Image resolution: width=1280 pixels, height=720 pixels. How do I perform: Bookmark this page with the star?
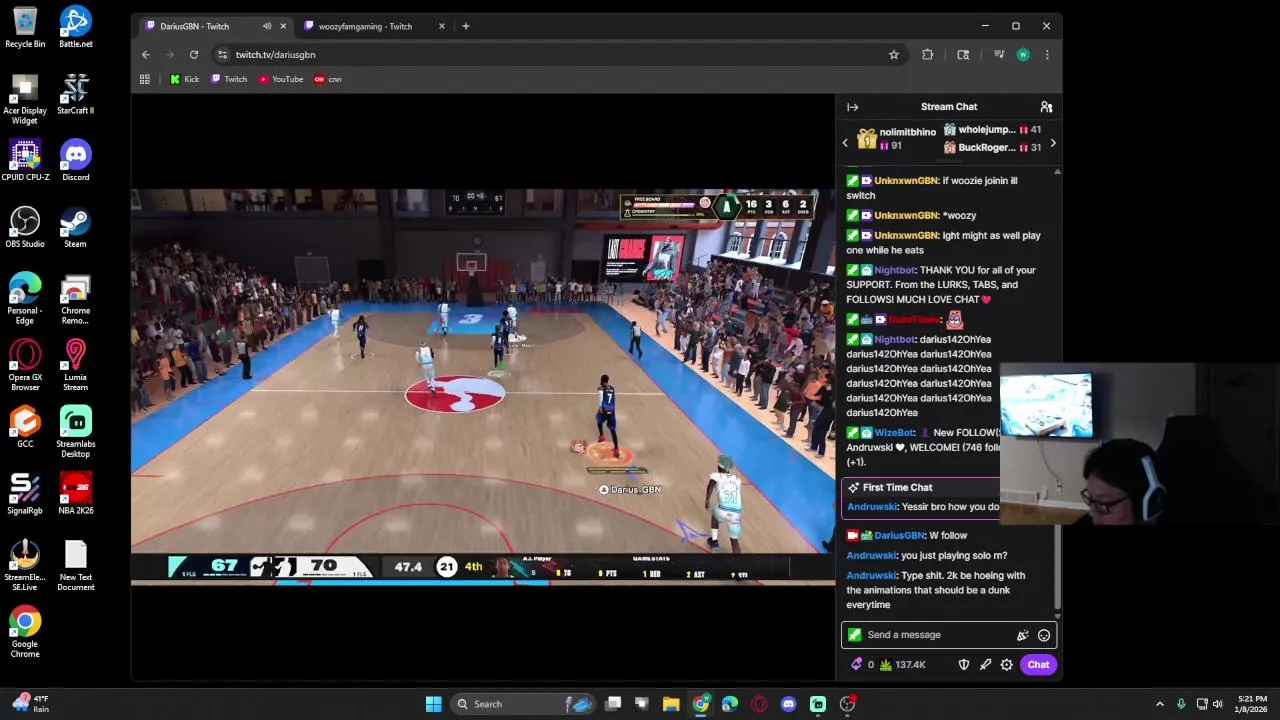(894, 55)
